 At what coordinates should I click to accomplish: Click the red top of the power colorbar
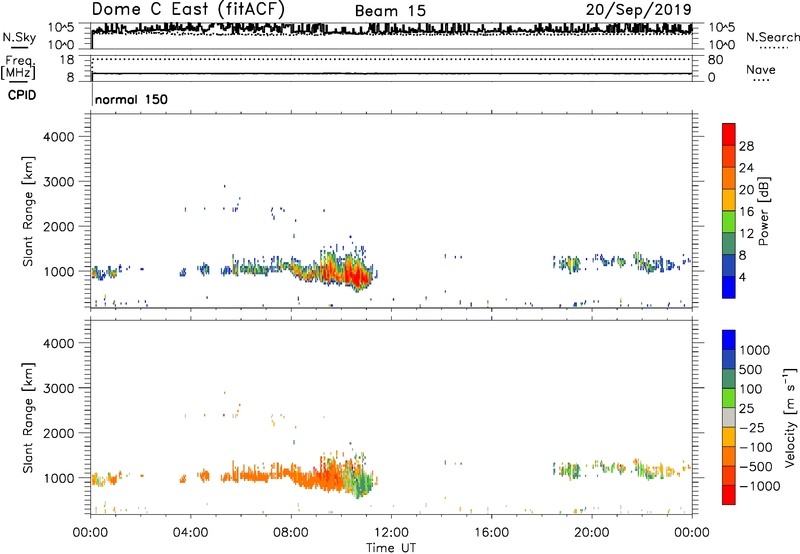coord(729,134)
